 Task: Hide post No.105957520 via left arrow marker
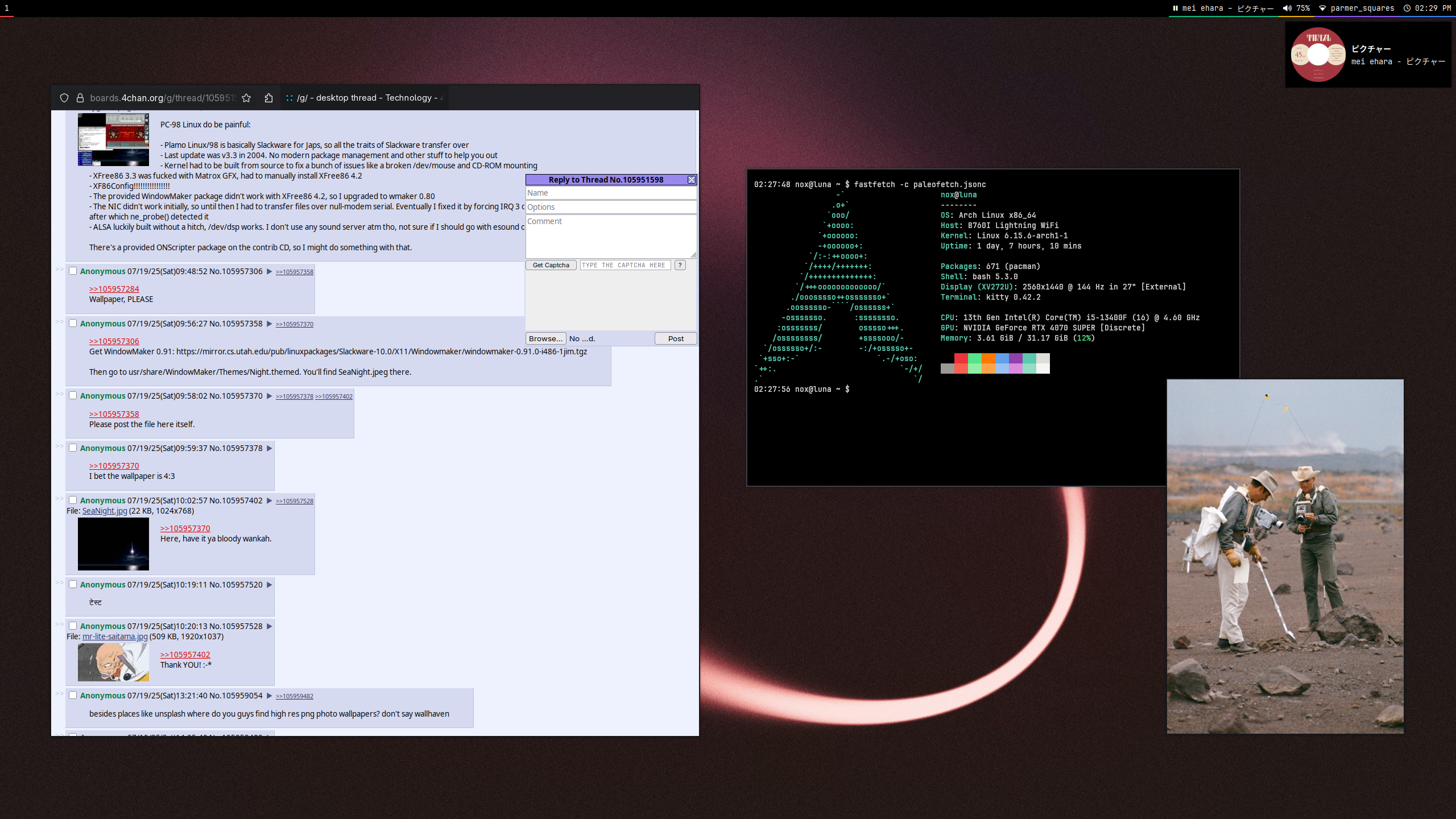pos(59,583)
